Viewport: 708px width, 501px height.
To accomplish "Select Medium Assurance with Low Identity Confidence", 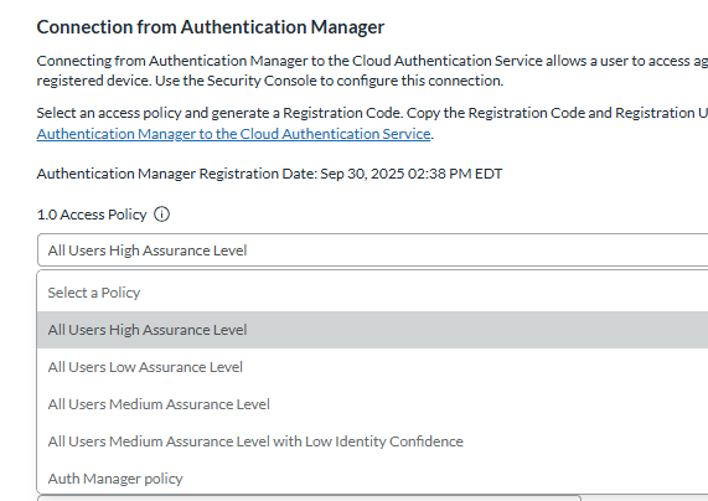I will (x=373, y=441).
